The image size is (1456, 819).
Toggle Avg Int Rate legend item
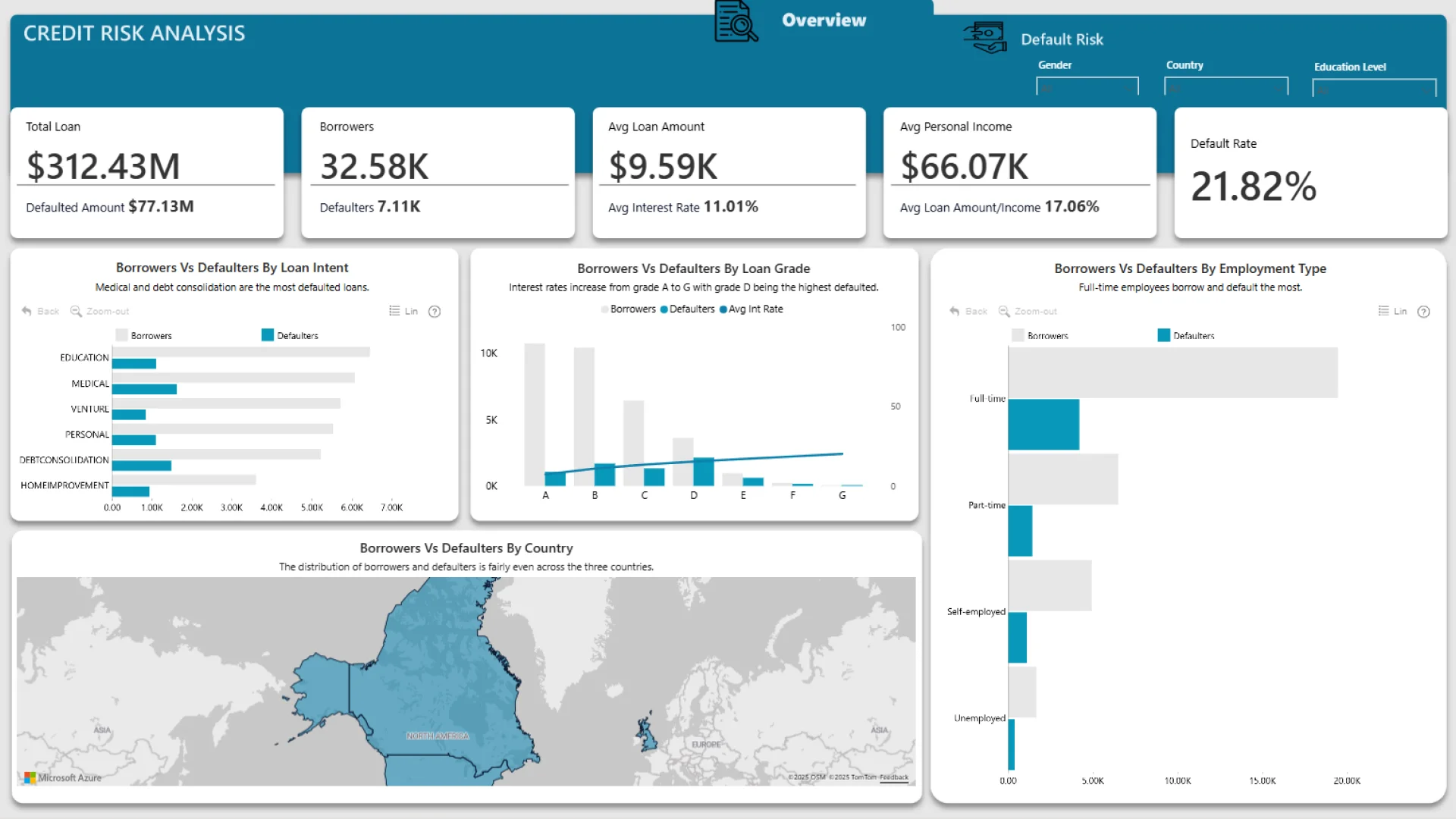[752, 309]
